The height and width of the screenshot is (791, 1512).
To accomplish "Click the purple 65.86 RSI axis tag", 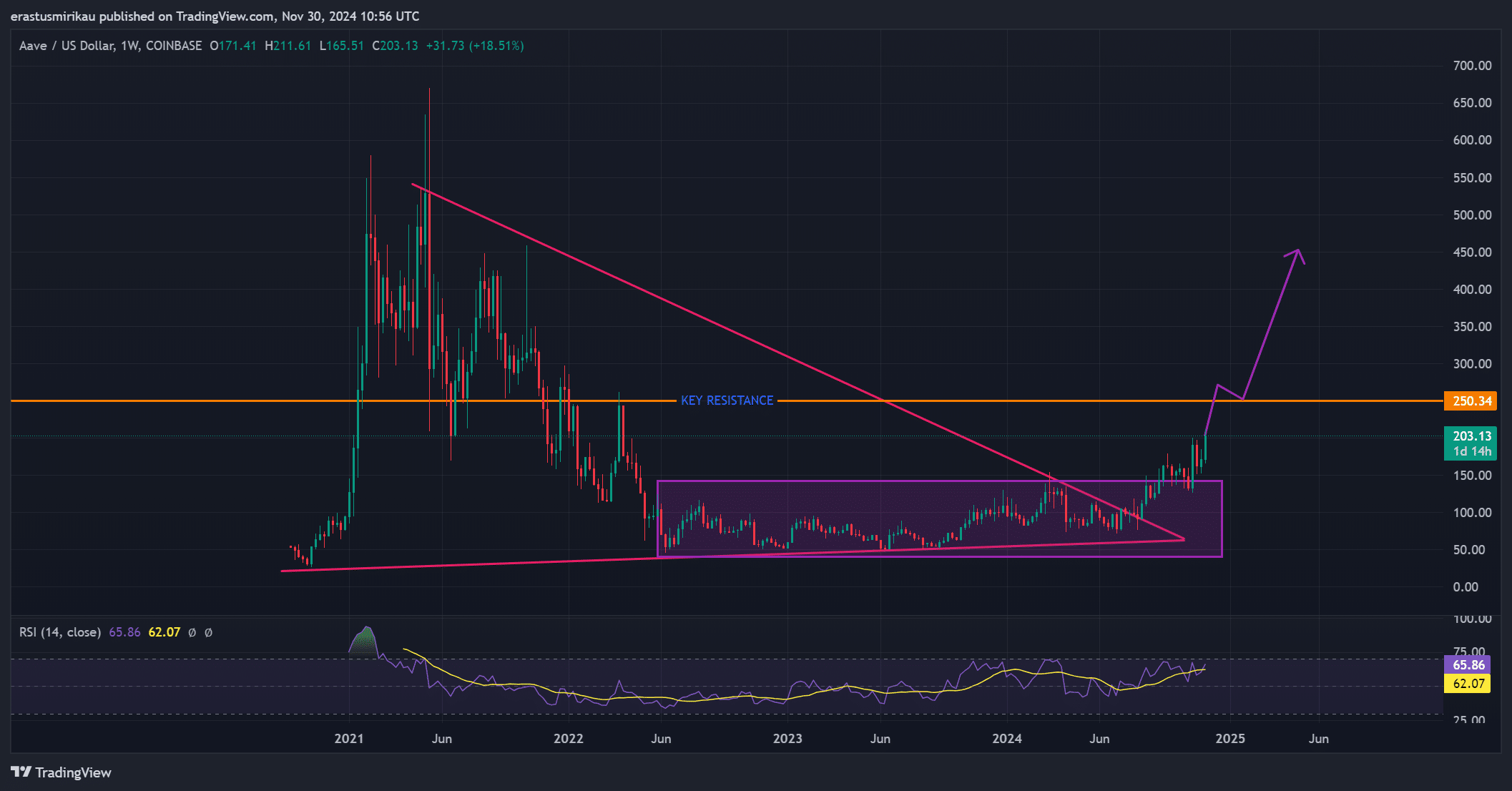I will click(x=1468, y=665).
